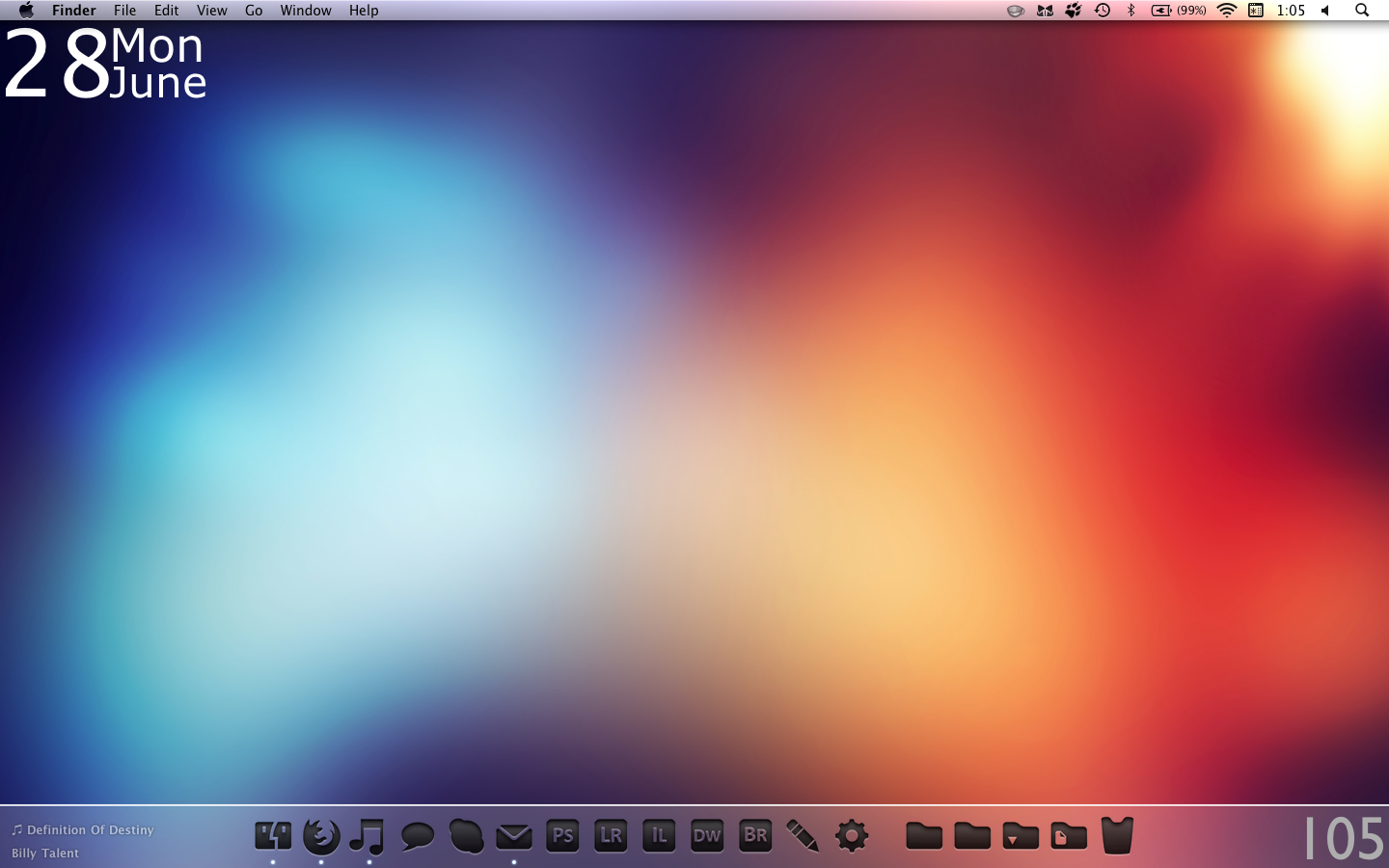
Task: Launch Photoshop (PS) from the dock
Action: (x=562, y=835)
